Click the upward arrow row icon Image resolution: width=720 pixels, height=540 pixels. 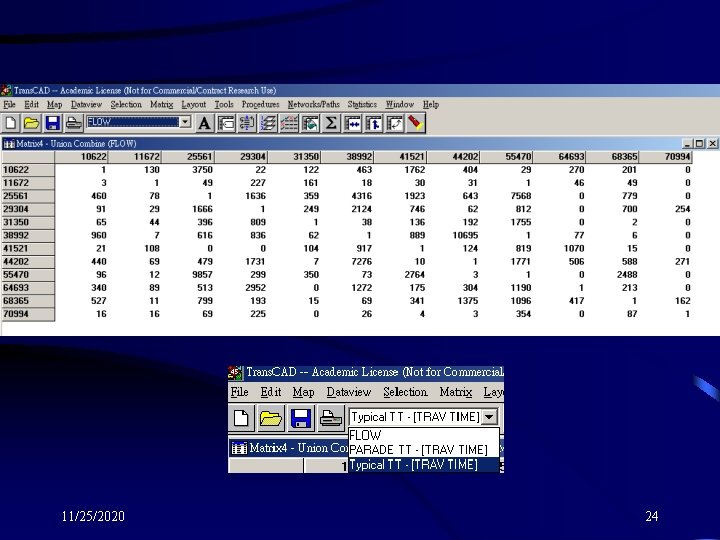click(x=374, y=123)
